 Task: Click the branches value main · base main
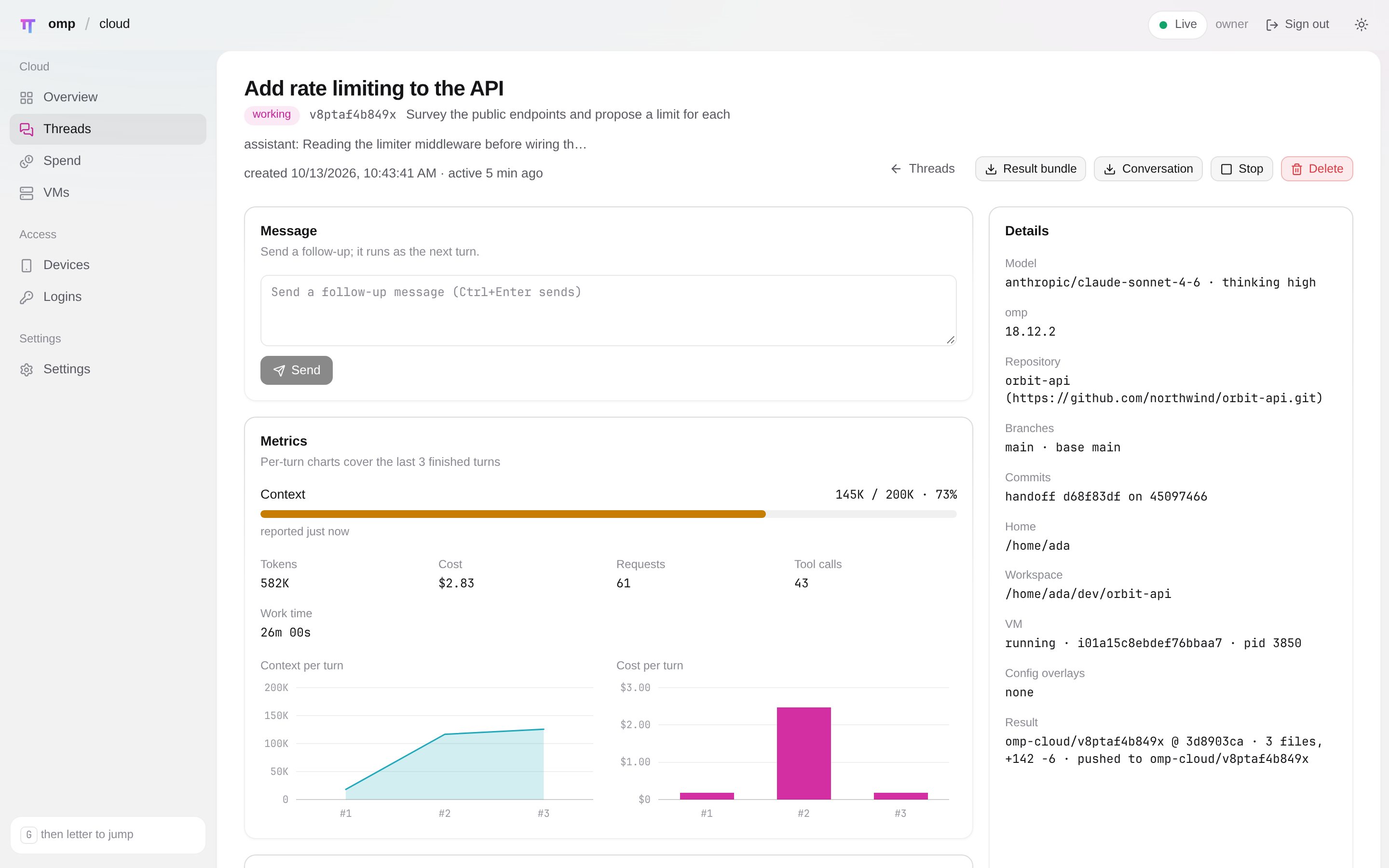pyautogui.click(x=1062, y=448)
